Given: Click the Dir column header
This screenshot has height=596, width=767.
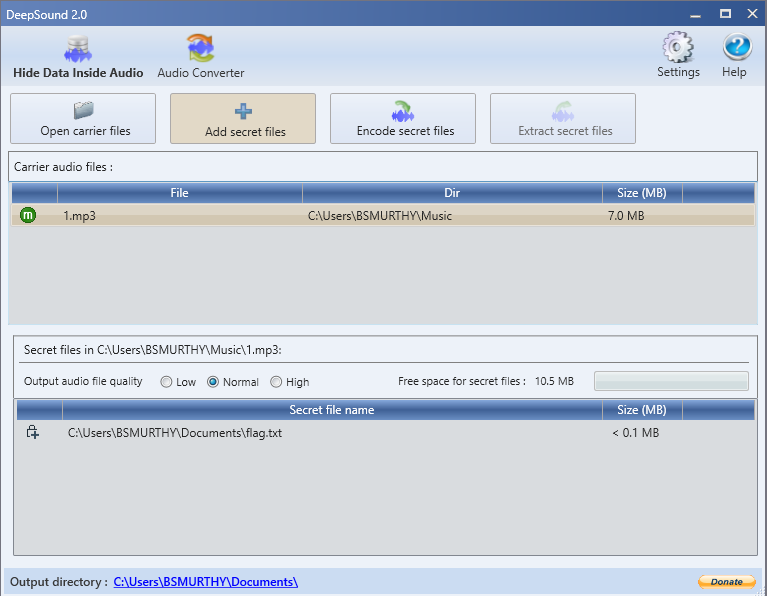Looking at the screenshot, I should (x=452, y=193).
